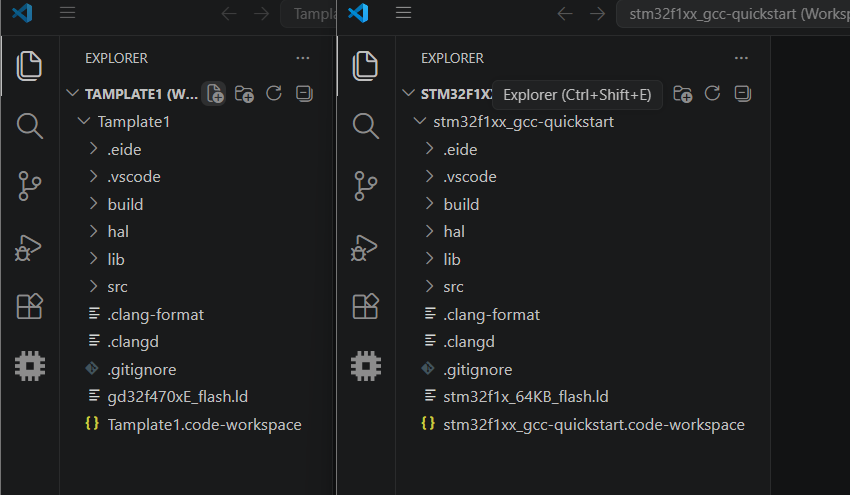Screen dimensions: 850x495
Task: Open Extensions view in right window
Action: pyautogui.click(x=365, y=306)
